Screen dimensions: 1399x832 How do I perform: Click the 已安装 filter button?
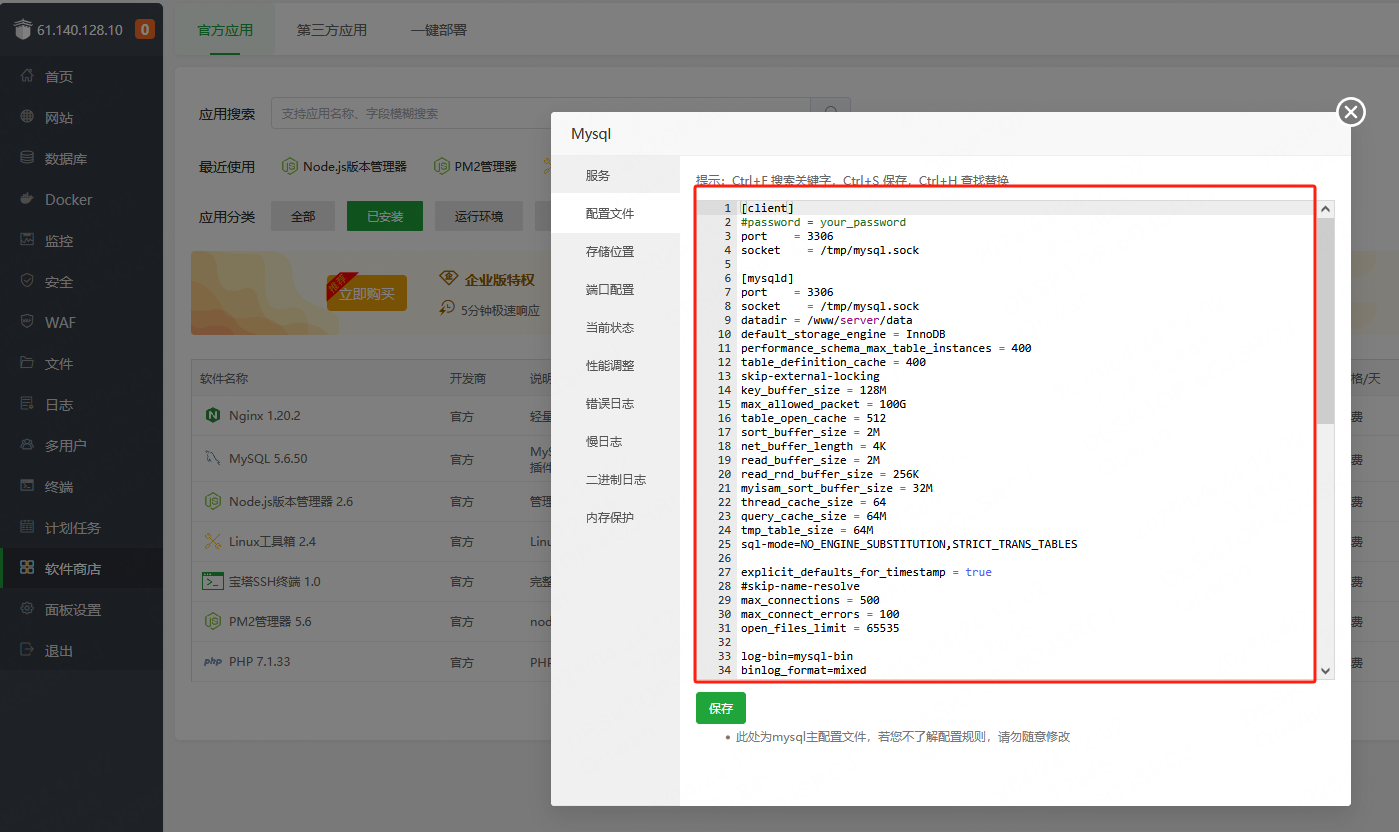pos(384,215)
